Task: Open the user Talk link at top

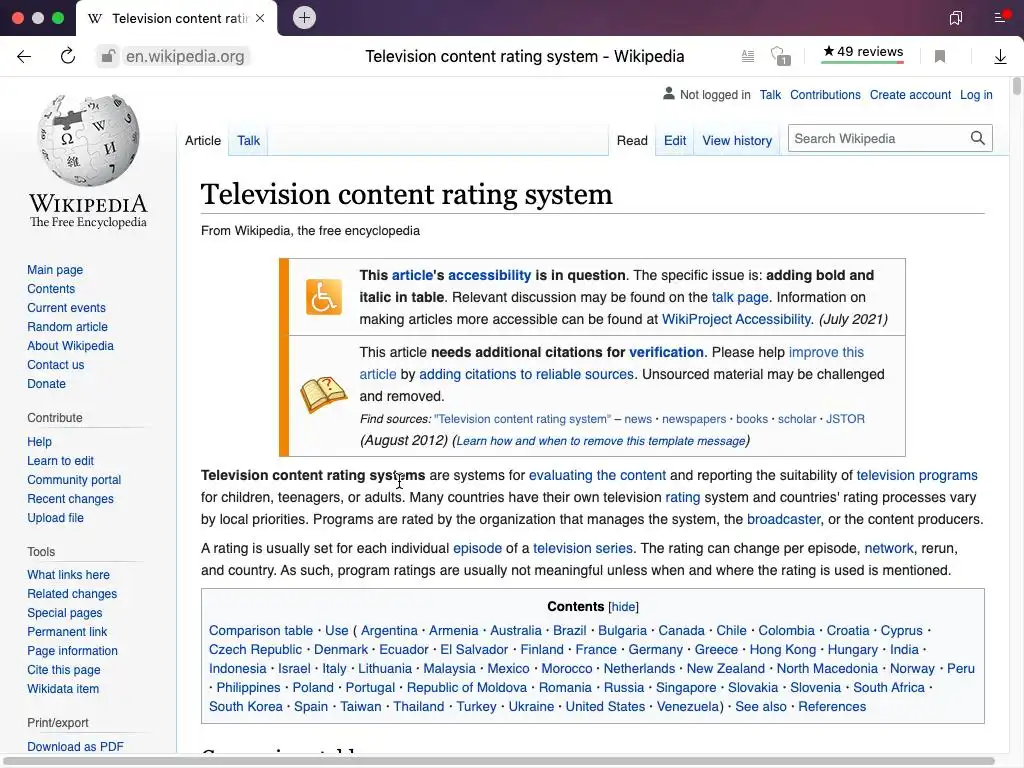Action: (770, 95)
